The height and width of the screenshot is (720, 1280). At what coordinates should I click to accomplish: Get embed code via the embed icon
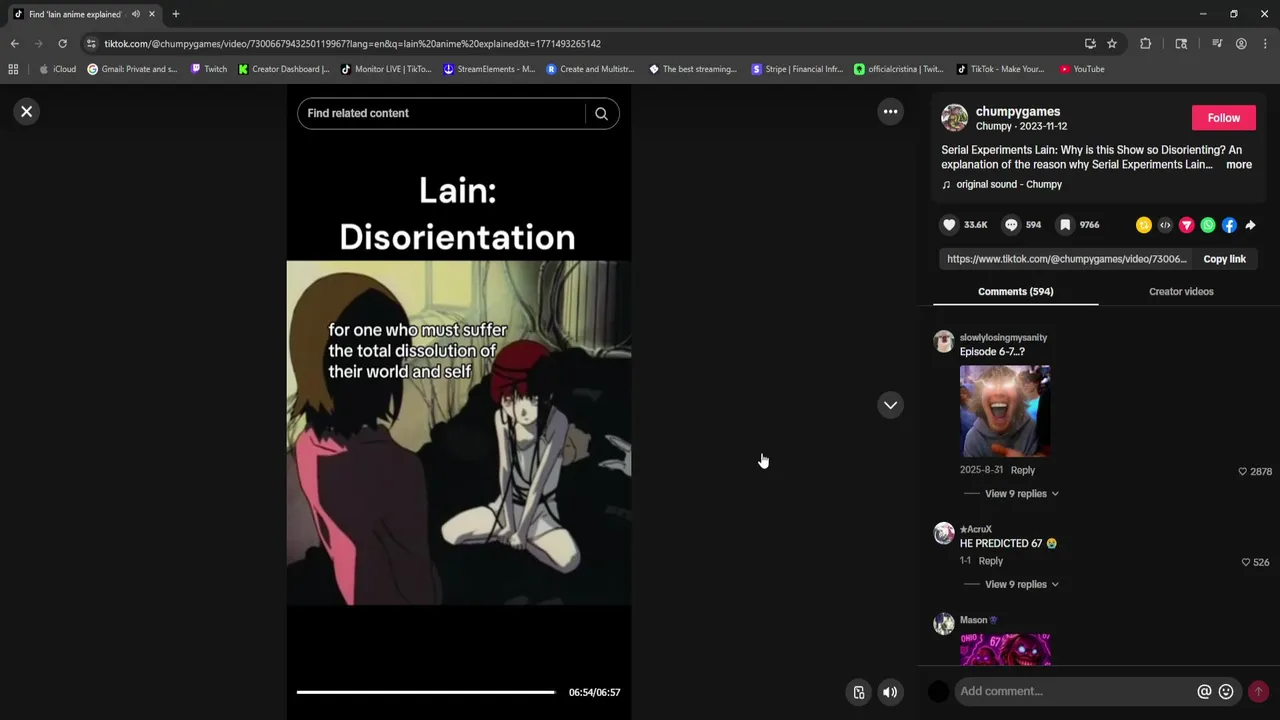[x=1165, y=225]
